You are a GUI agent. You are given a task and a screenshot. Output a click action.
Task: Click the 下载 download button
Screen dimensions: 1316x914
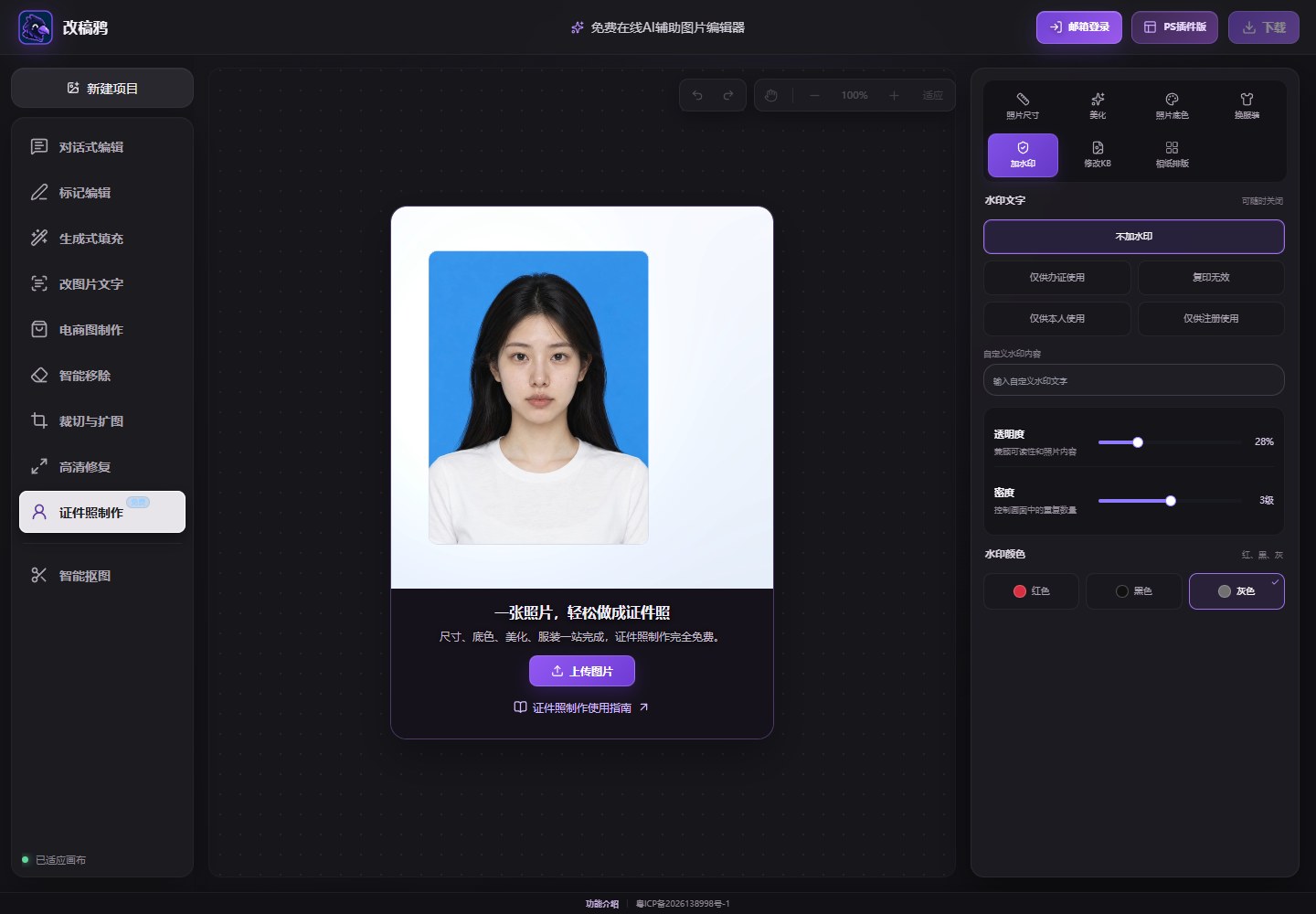(x=1264, y=27)
